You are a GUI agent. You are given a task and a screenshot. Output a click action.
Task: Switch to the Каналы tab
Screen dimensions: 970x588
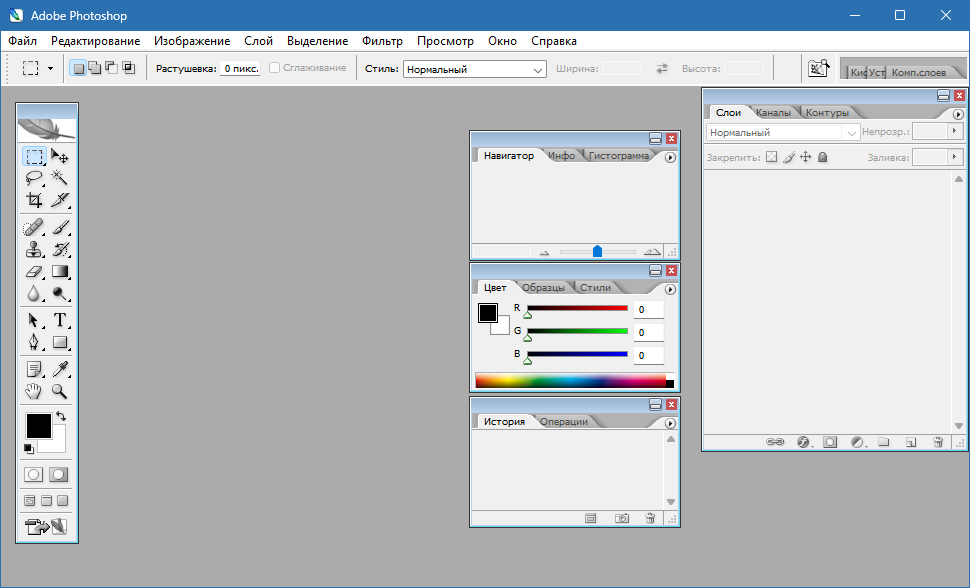click(x=773, y=113)
